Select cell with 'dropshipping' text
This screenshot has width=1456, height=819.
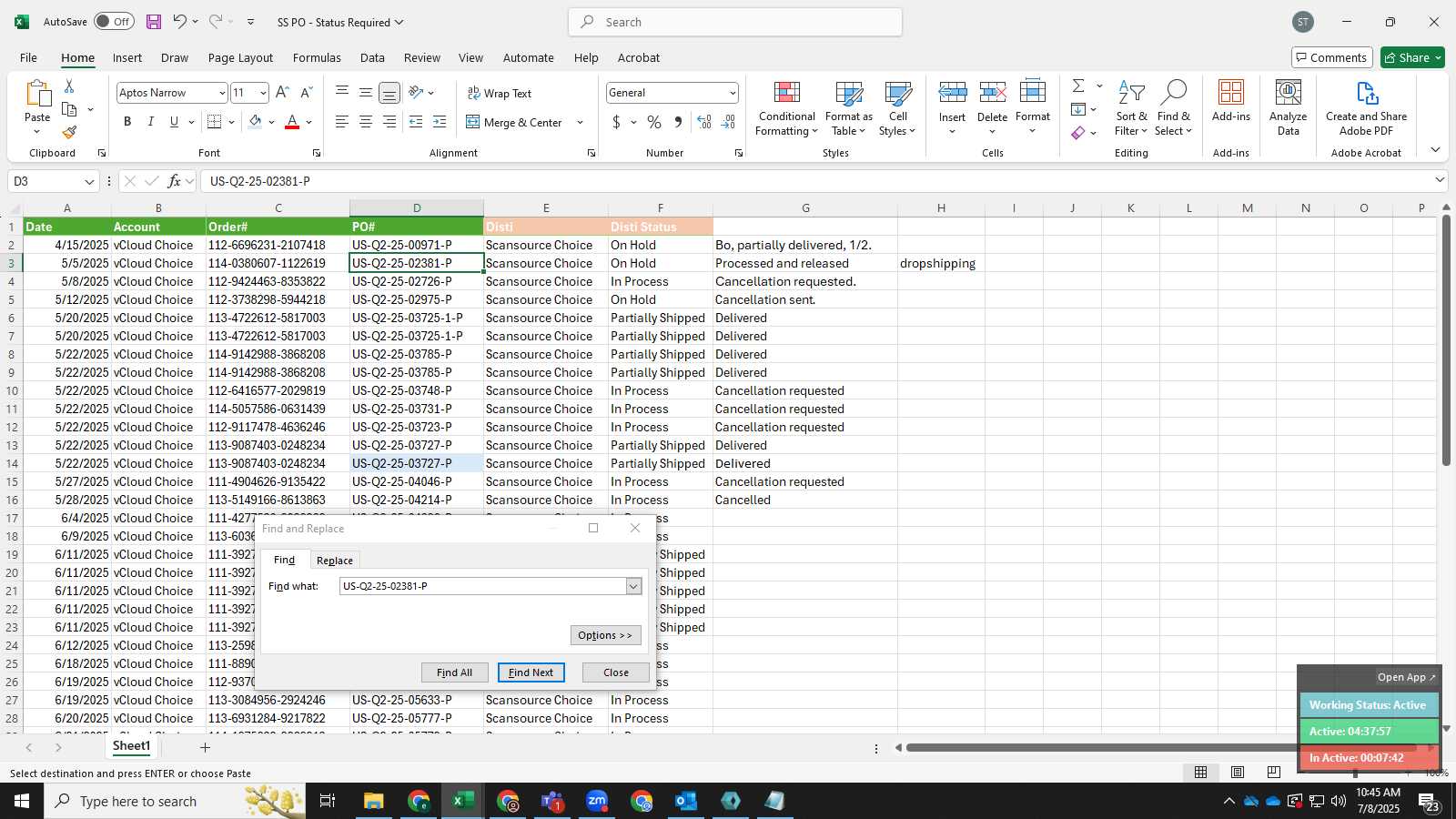941,263
